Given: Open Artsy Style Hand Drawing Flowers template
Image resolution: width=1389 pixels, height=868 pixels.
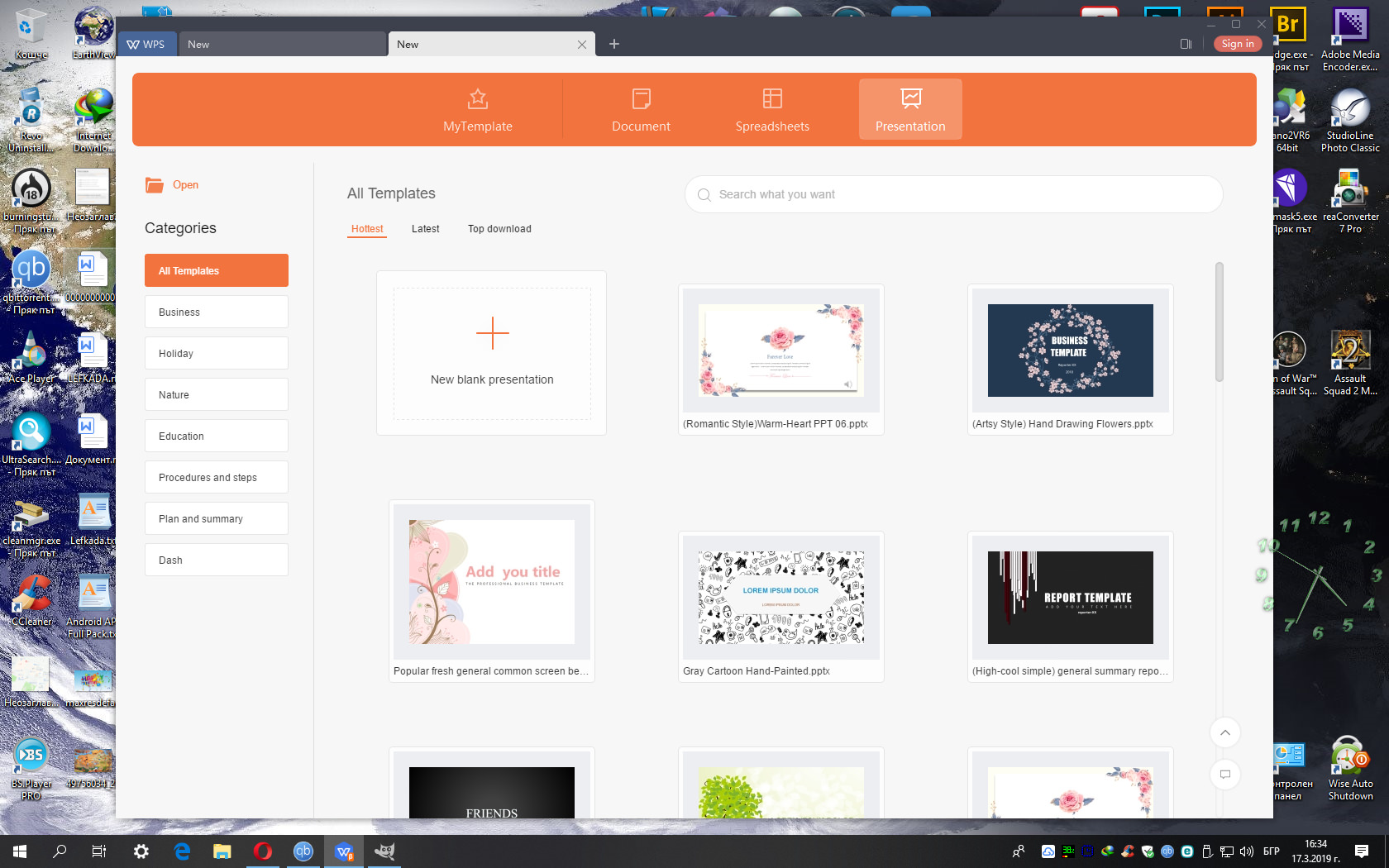Looking at the screenshot, I should 1071,360.
